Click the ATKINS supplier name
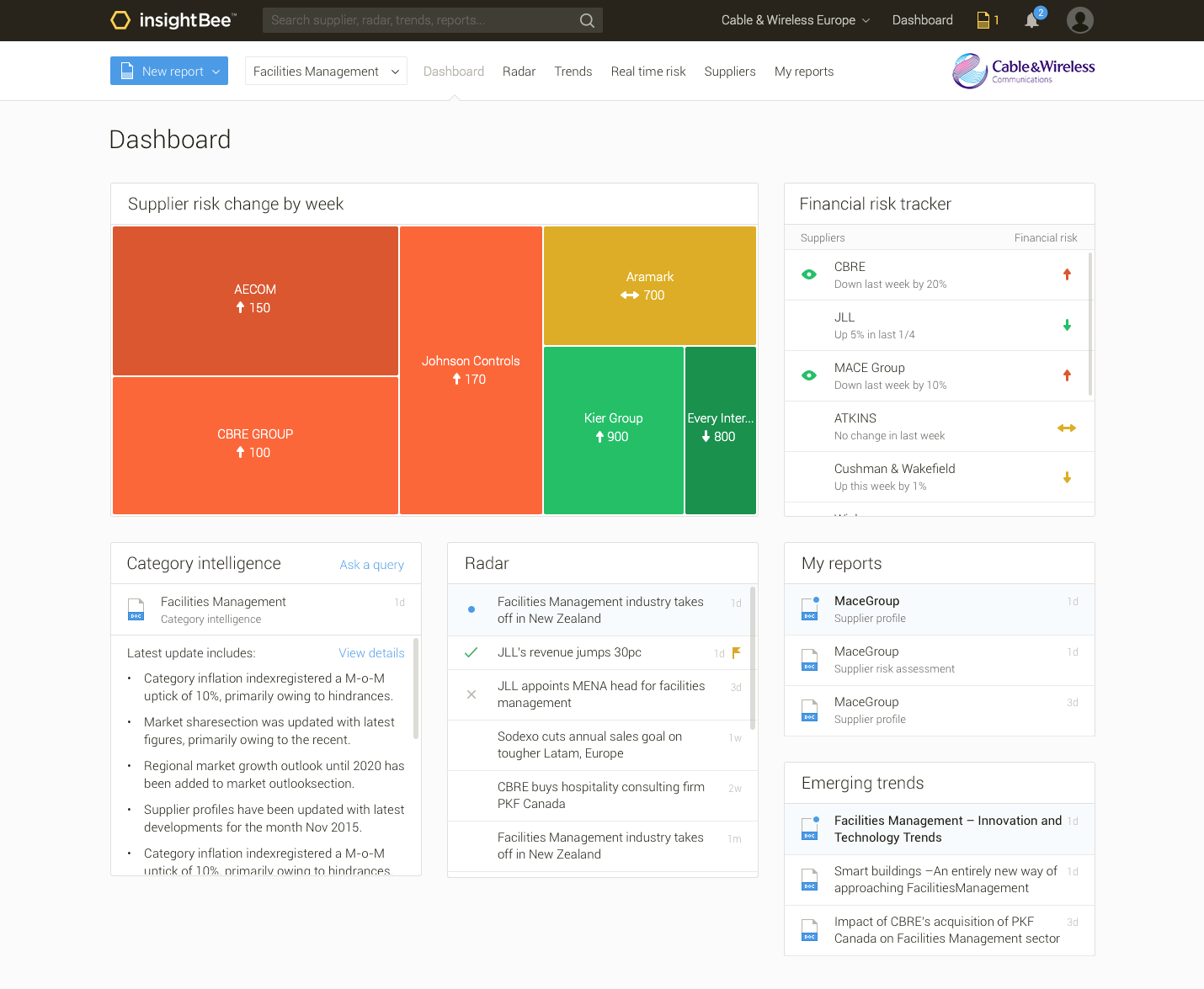Screen dimensions: 1204x989 coord(855,418)
